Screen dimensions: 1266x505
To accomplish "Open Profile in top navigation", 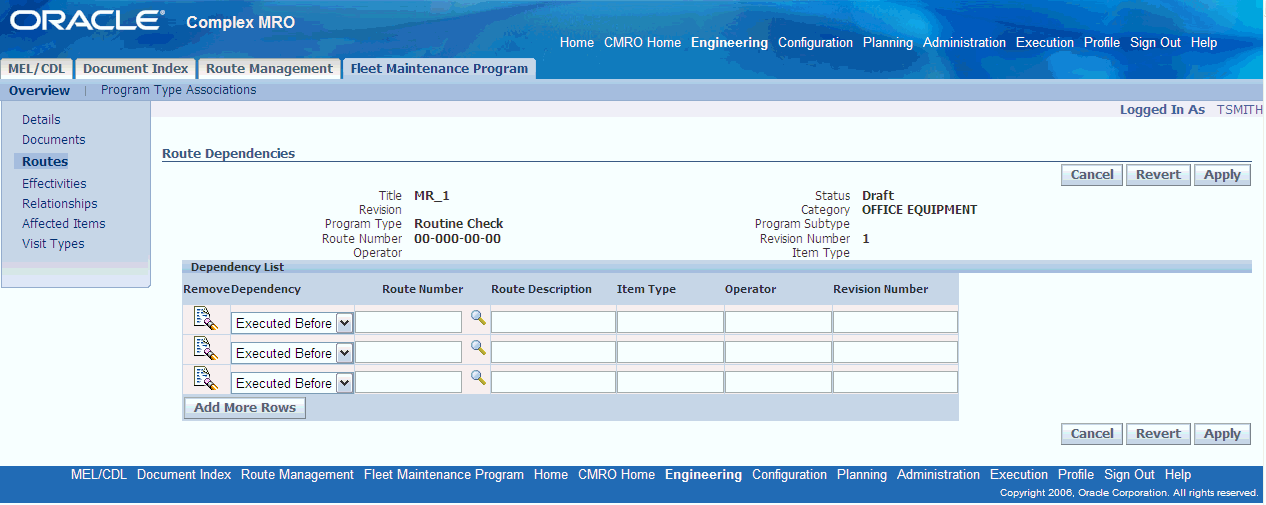I will (1102, 43).
